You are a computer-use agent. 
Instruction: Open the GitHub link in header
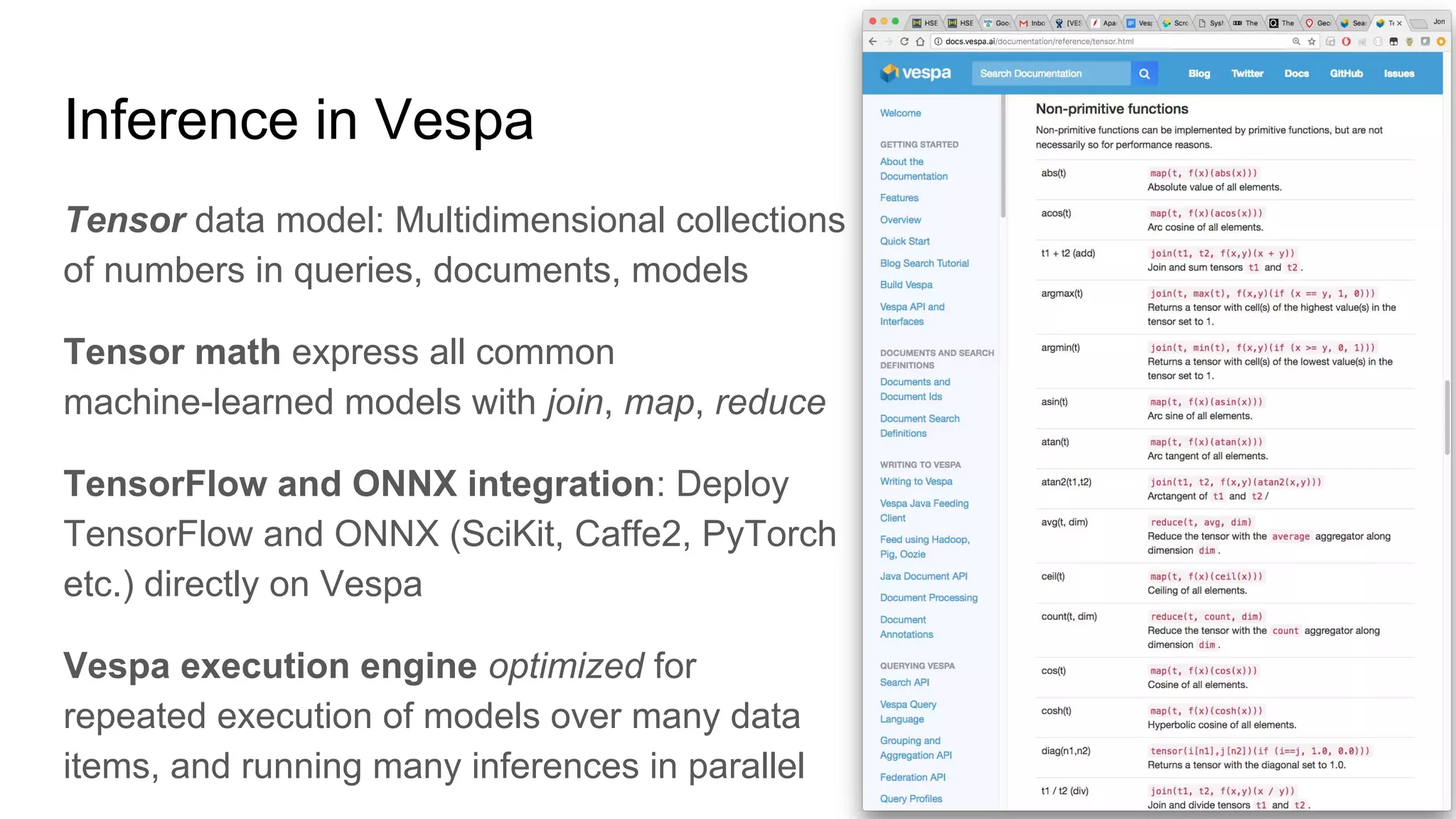click(x=1346, y=73)
